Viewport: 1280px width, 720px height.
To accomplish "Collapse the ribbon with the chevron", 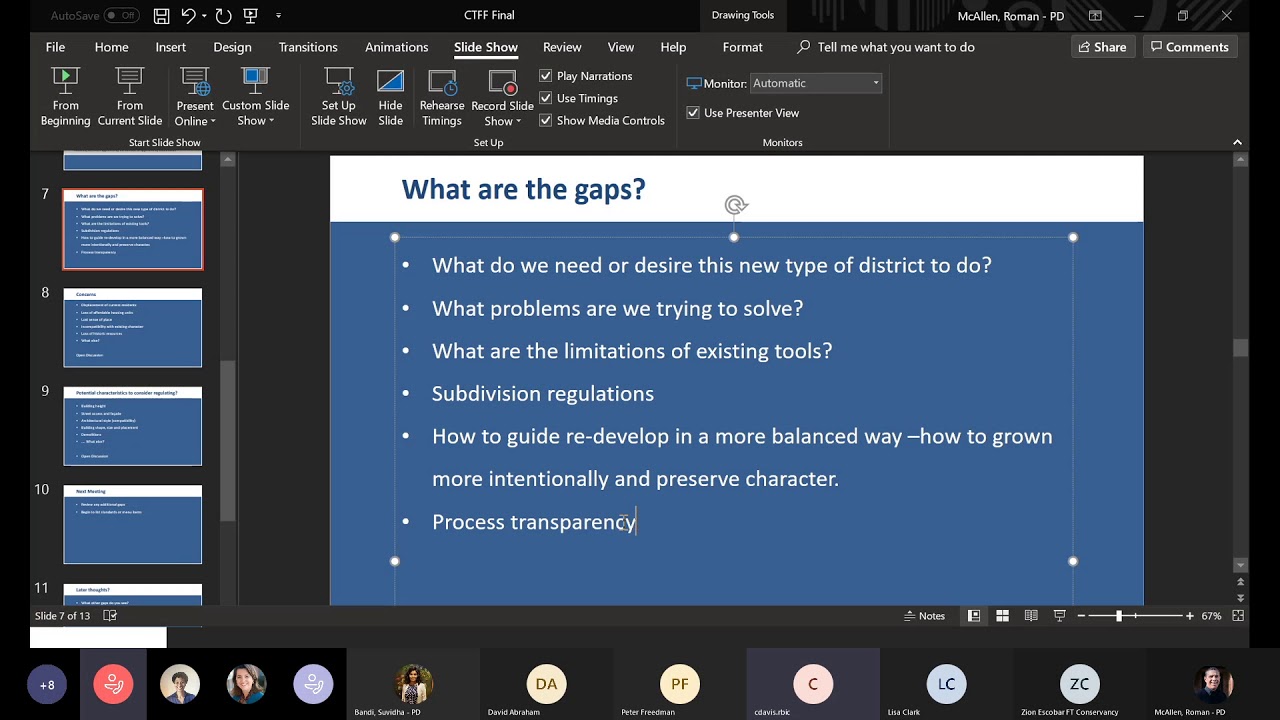I will (x=1237, y=142).
